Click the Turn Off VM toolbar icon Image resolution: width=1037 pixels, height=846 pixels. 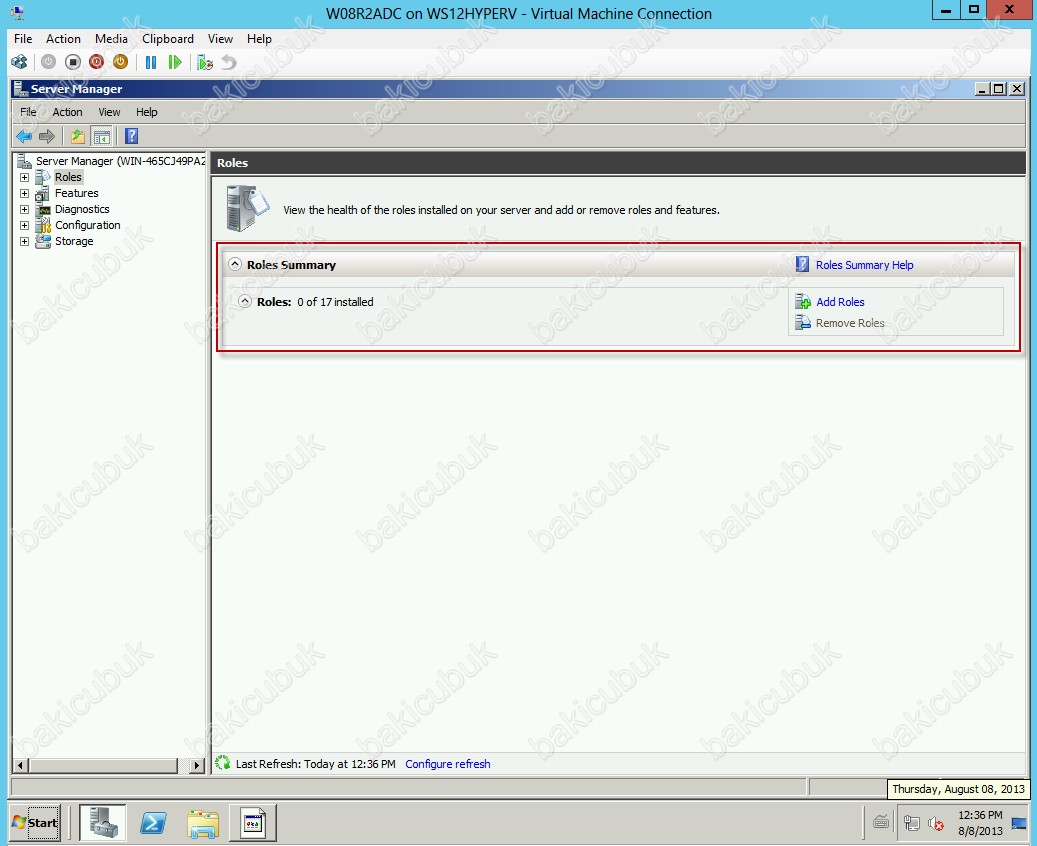tap(73, 62)
